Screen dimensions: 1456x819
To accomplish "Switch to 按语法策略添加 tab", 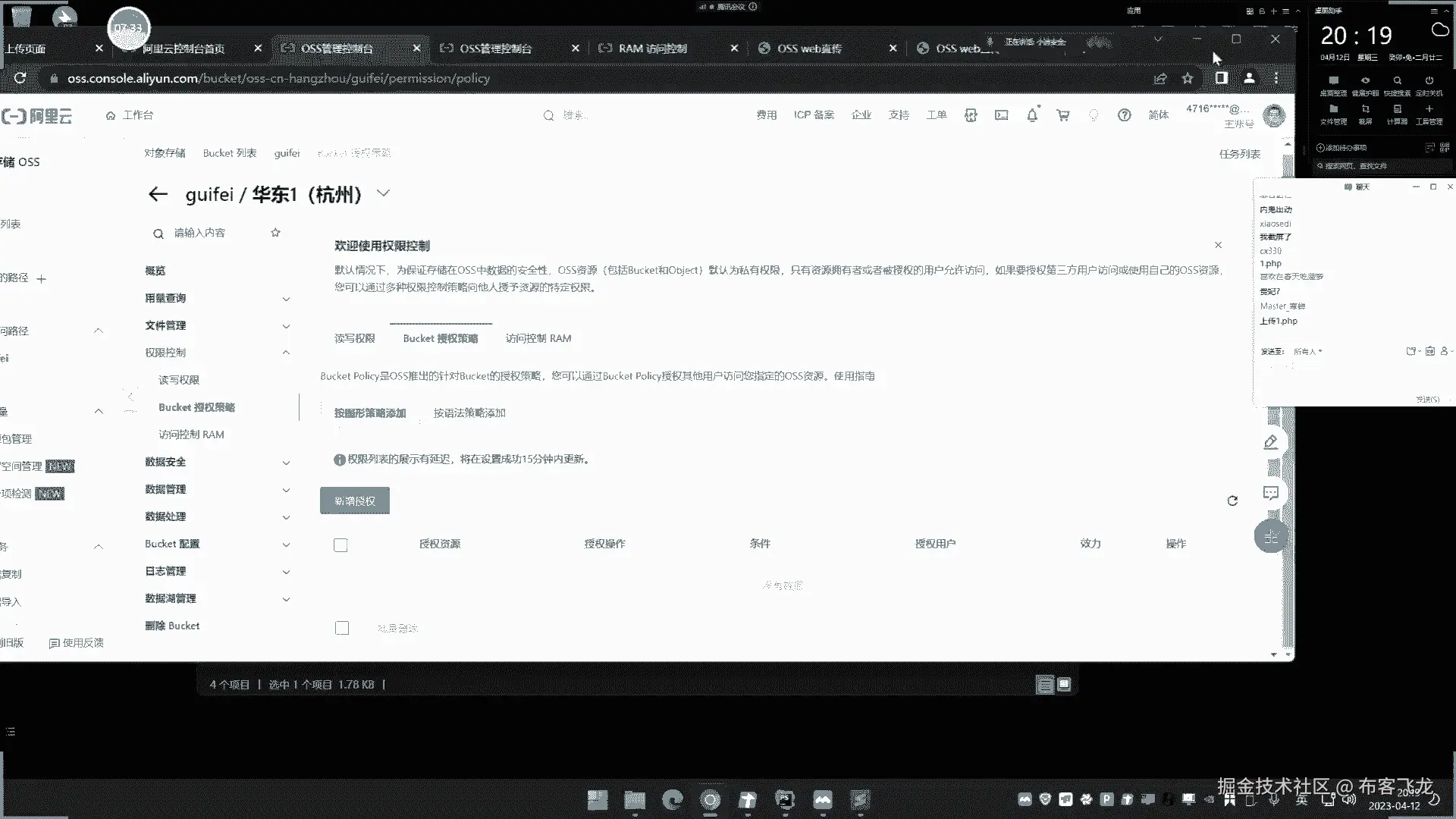I will click(469, 413).
